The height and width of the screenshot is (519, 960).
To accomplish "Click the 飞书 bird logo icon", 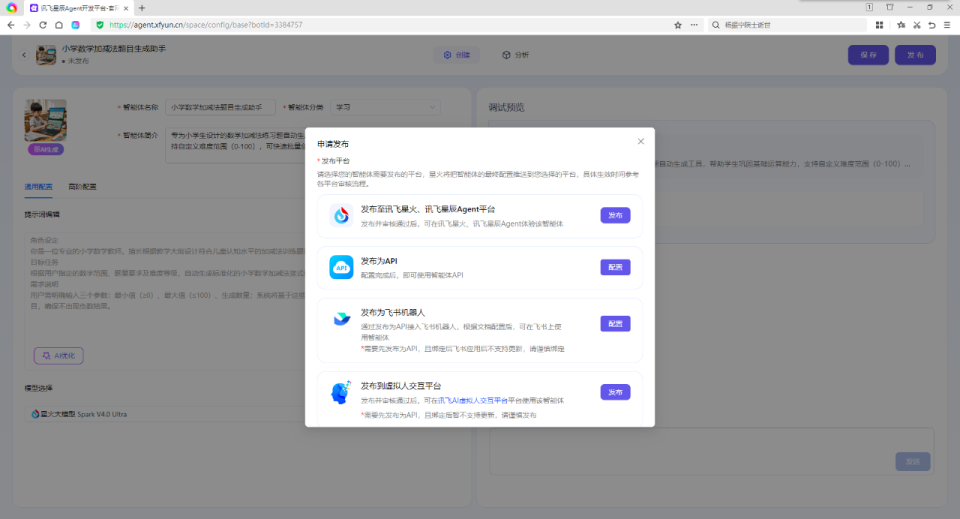I will 341,319.
